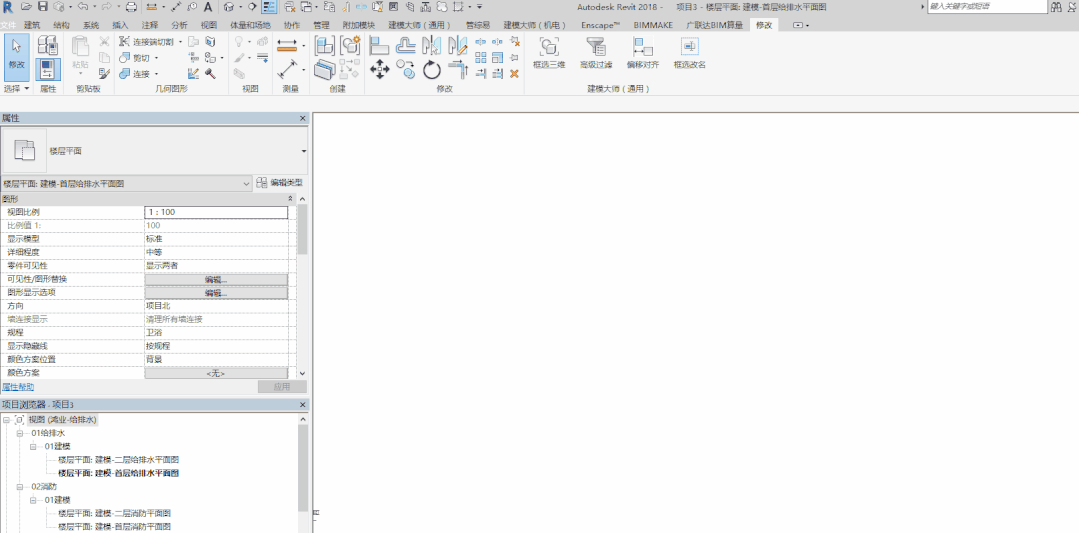The width and height of the screenshot is (1079, 533).
Task: Collapse the 01给排水 tree node
Action: coord(20,433)
